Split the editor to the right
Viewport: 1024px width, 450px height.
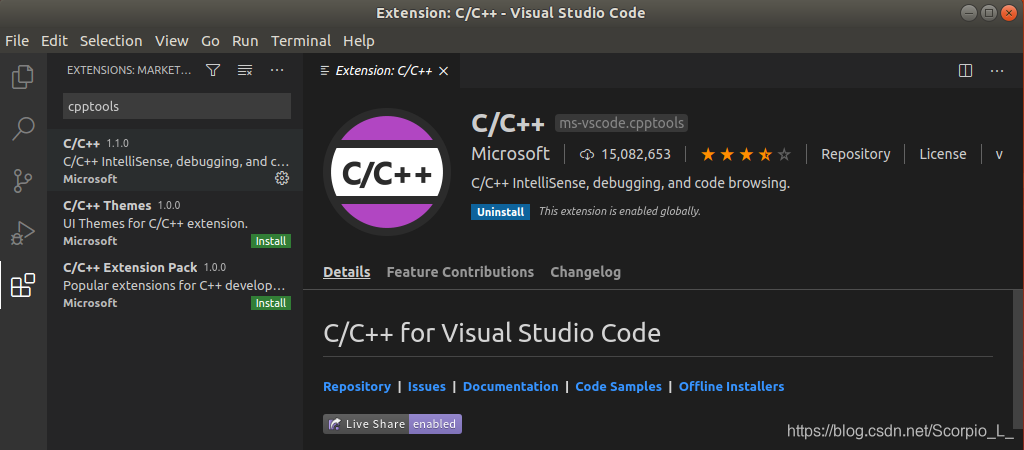click(965, 71)
